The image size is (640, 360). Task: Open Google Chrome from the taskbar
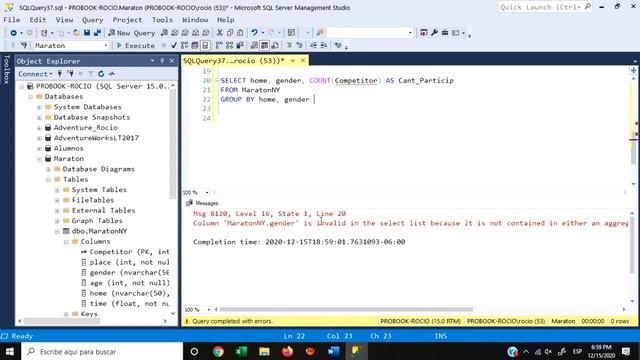218,351
